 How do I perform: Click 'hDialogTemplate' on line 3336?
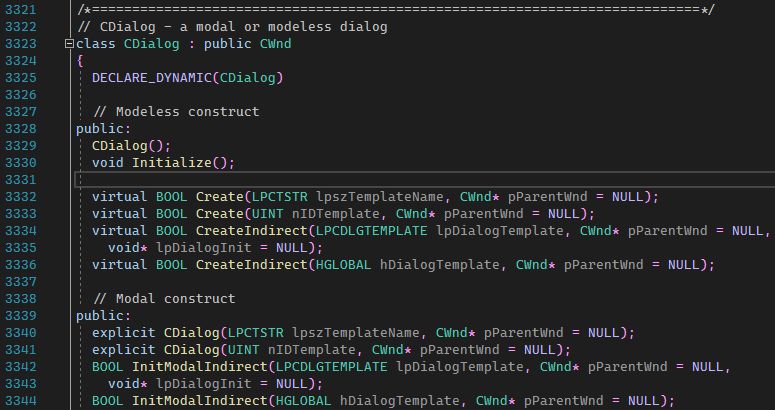[440, 265]
